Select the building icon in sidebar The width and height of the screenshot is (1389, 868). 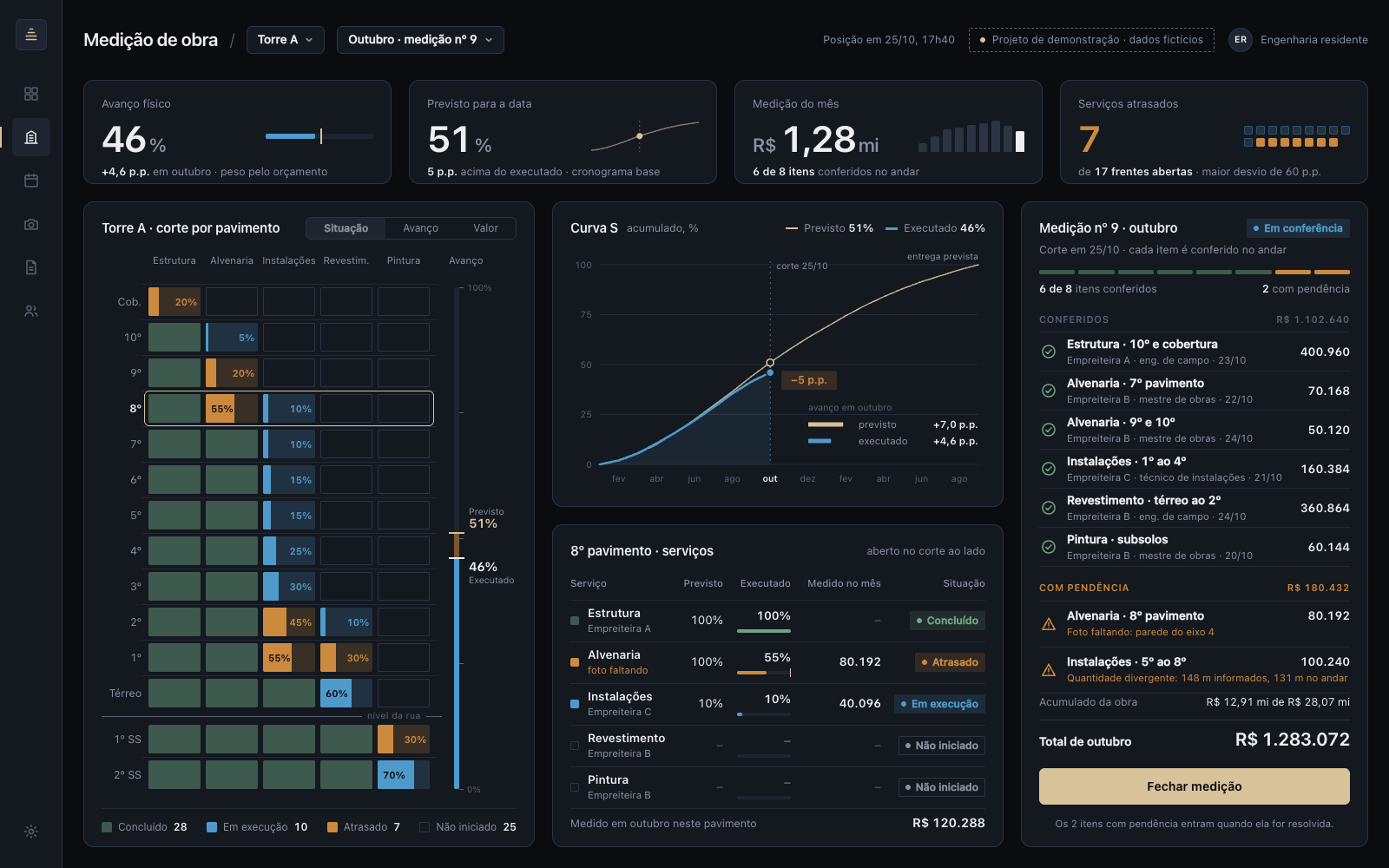click(x=31, y=137)
